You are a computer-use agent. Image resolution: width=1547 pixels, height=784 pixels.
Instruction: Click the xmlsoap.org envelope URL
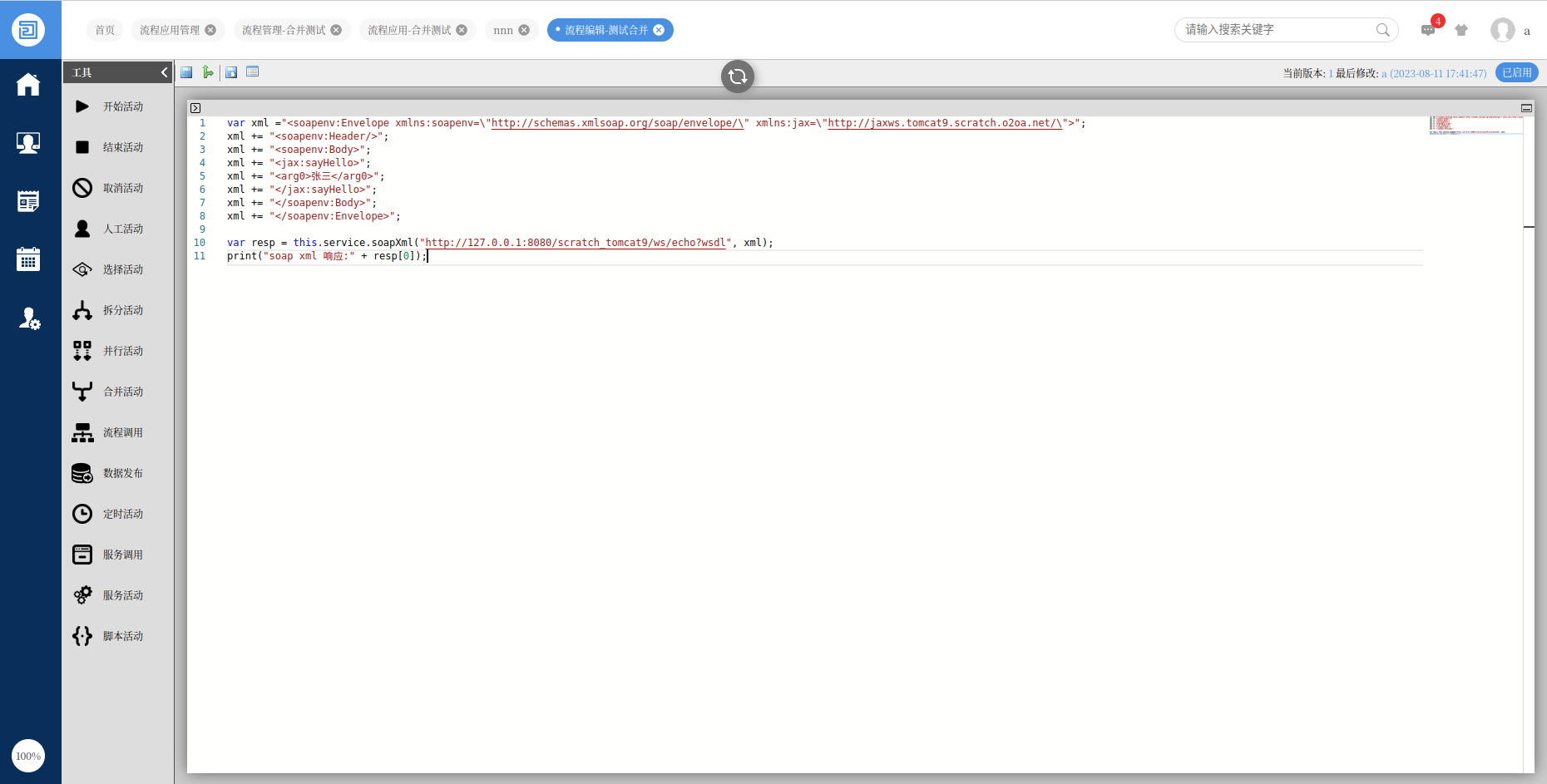pos(617,123)
